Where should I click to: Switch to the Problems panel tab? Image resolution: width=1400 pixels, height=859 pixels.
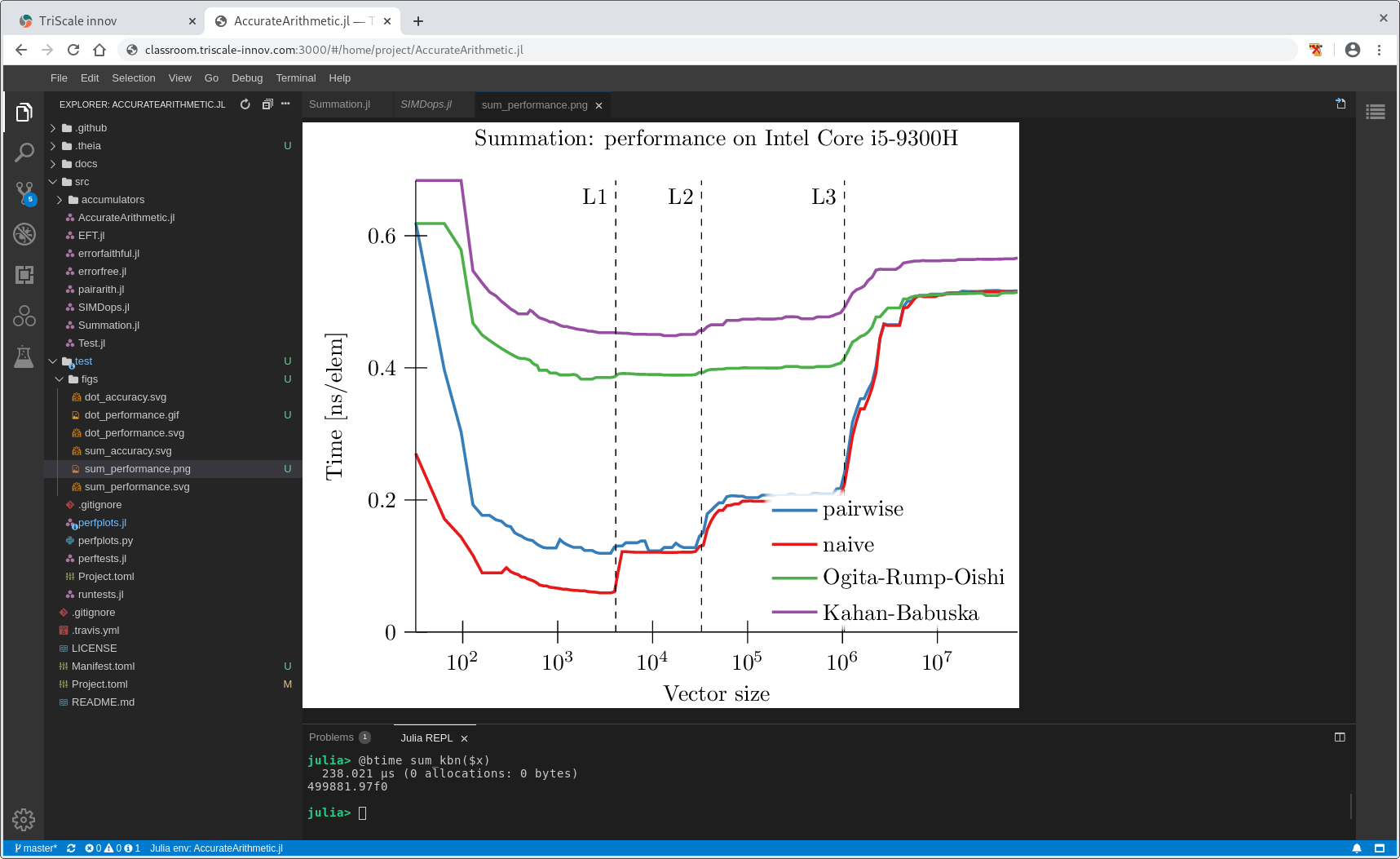point(340,737)
